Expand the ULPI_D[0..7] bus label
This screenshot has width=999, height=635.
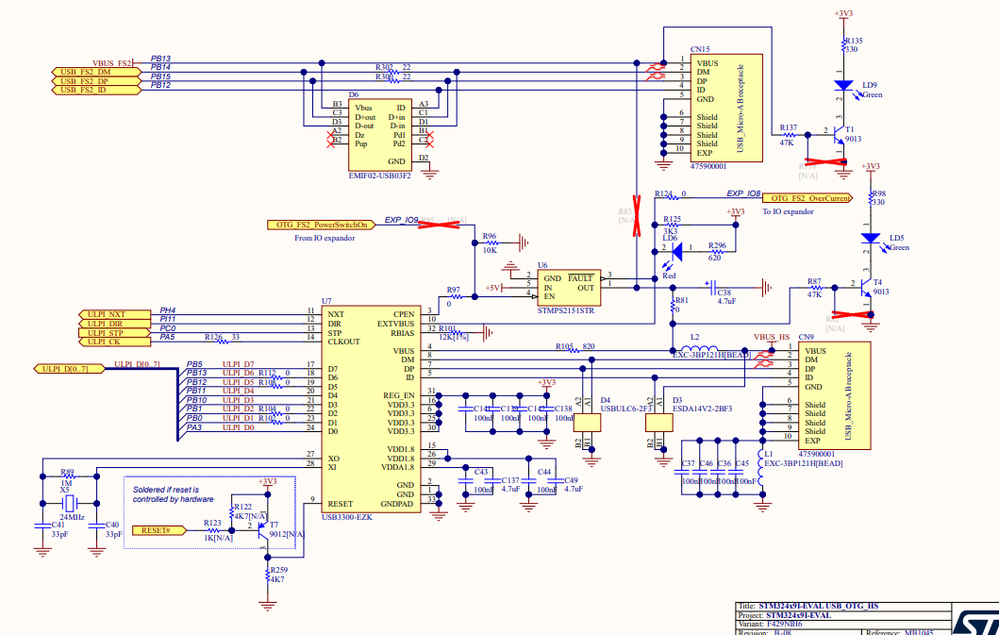[x=70, y=368]
